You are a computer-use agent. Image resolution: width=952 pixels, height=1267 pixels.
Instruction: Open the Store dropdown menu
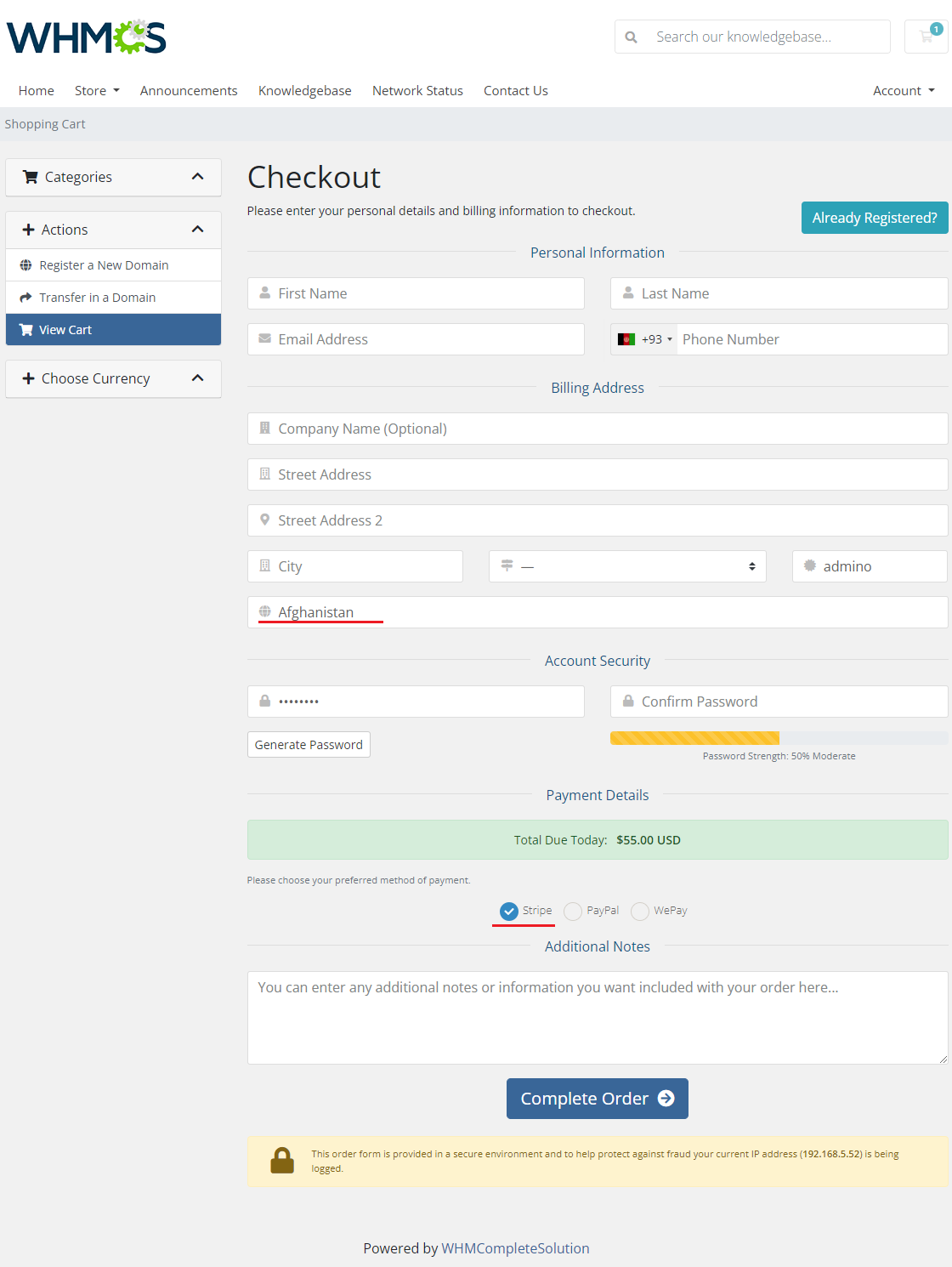[x=97, y=91]
